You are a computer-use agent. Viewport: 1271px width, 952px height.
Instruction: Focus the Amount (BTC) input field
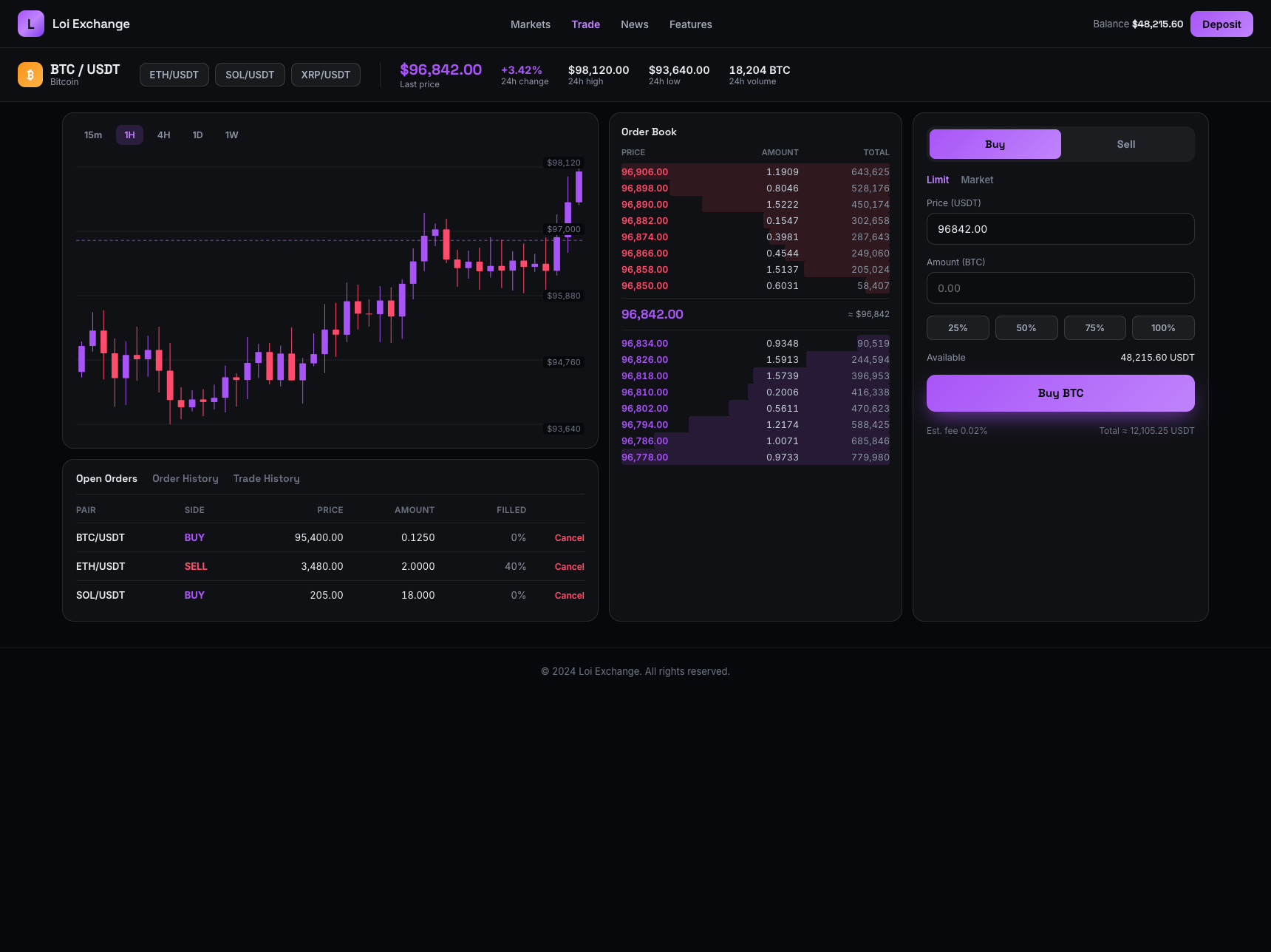(1060, 288)
